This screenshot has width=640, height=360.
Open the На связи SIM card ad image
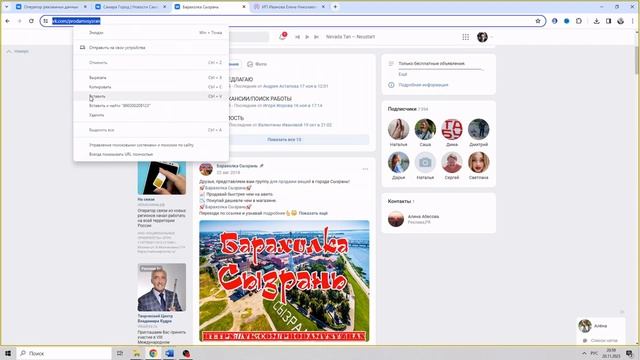click(x=162, y=178)
